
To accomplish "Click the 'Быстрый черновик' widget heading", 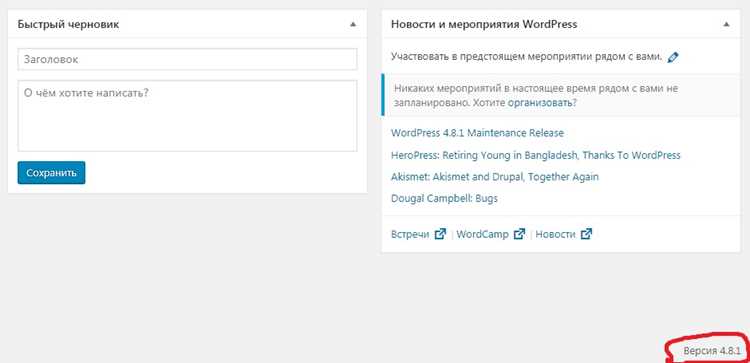I will pyautogui.click(x=68, y=24).
